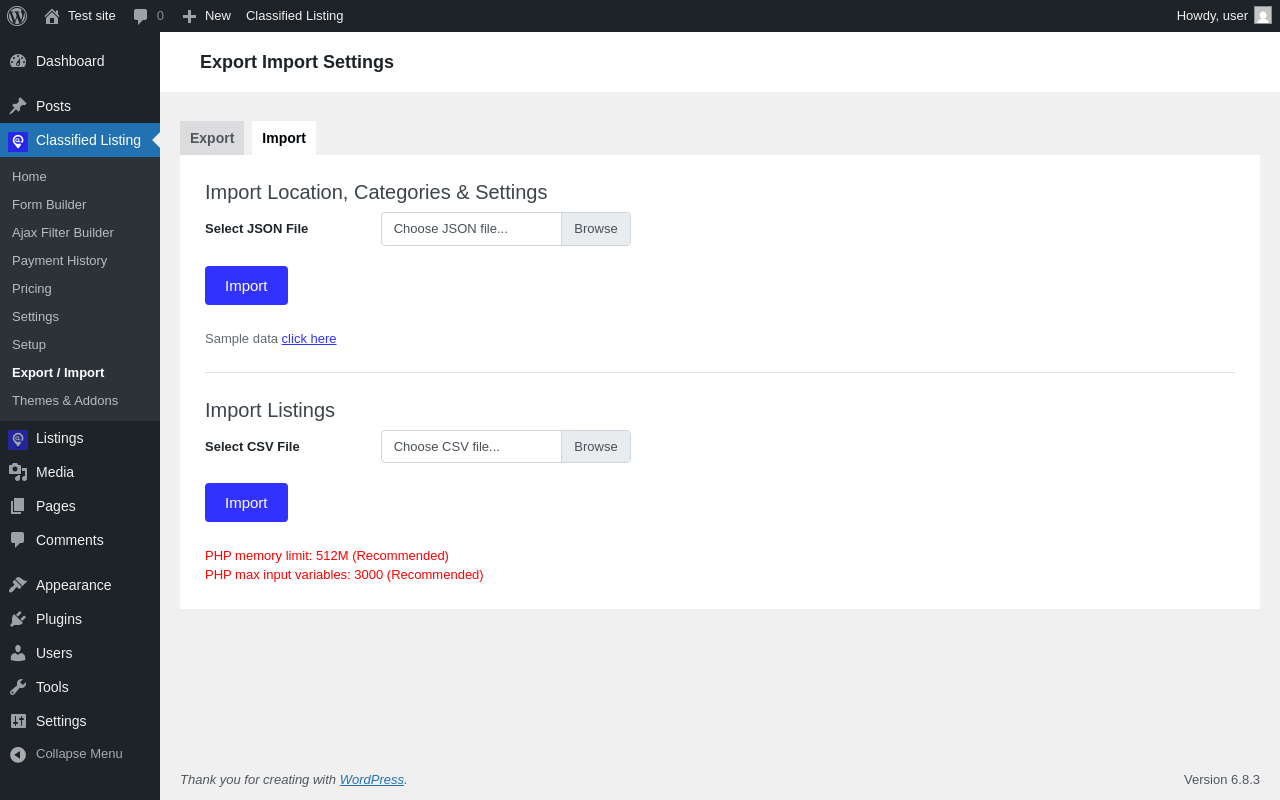This screenshot has width=1280, height=800.
Task: Open Themes & Addons submenu
Action: 65,401
